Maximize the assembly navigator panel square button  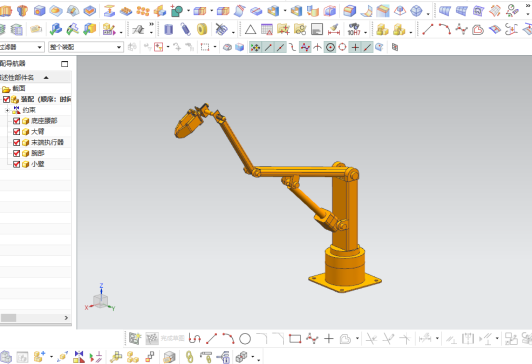[64, 64]
